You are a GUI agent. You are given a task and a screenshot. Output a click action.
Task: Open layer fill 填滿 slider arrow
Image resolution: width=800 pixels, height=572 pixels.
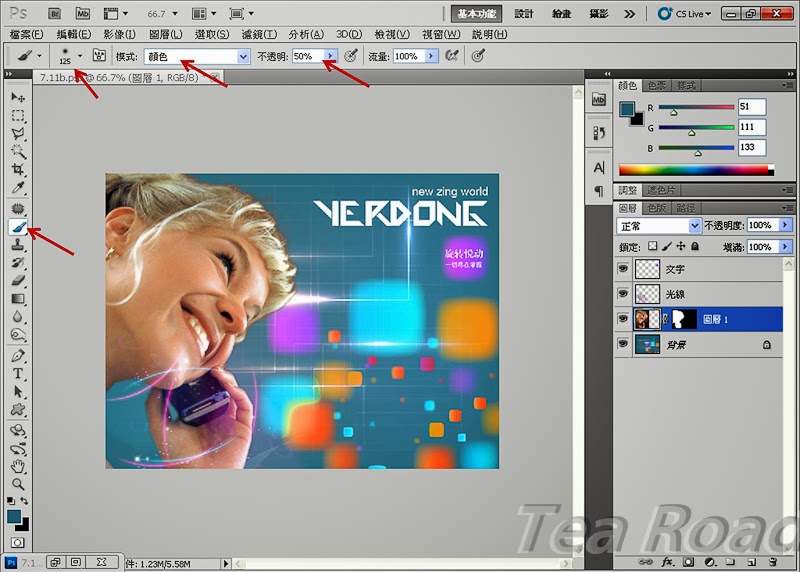pyautogui.click(x=785, y=247)
